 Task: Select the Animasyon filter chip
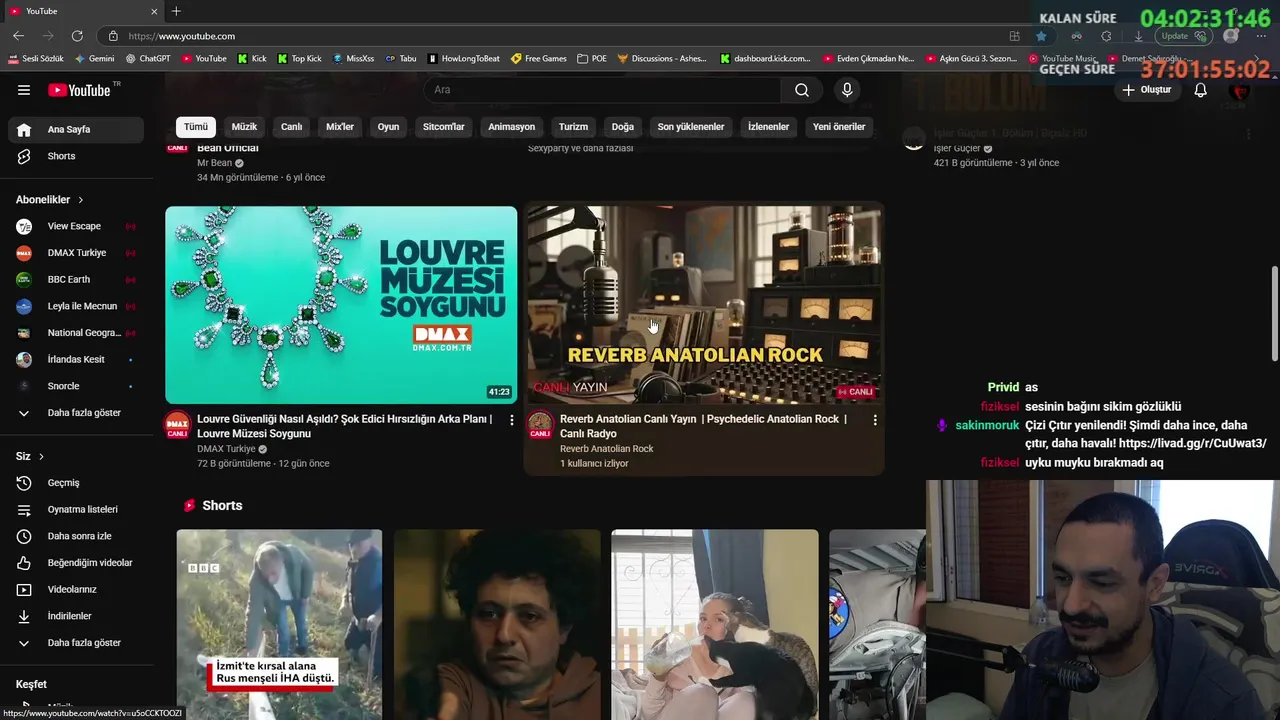click(x=512, y=127)
